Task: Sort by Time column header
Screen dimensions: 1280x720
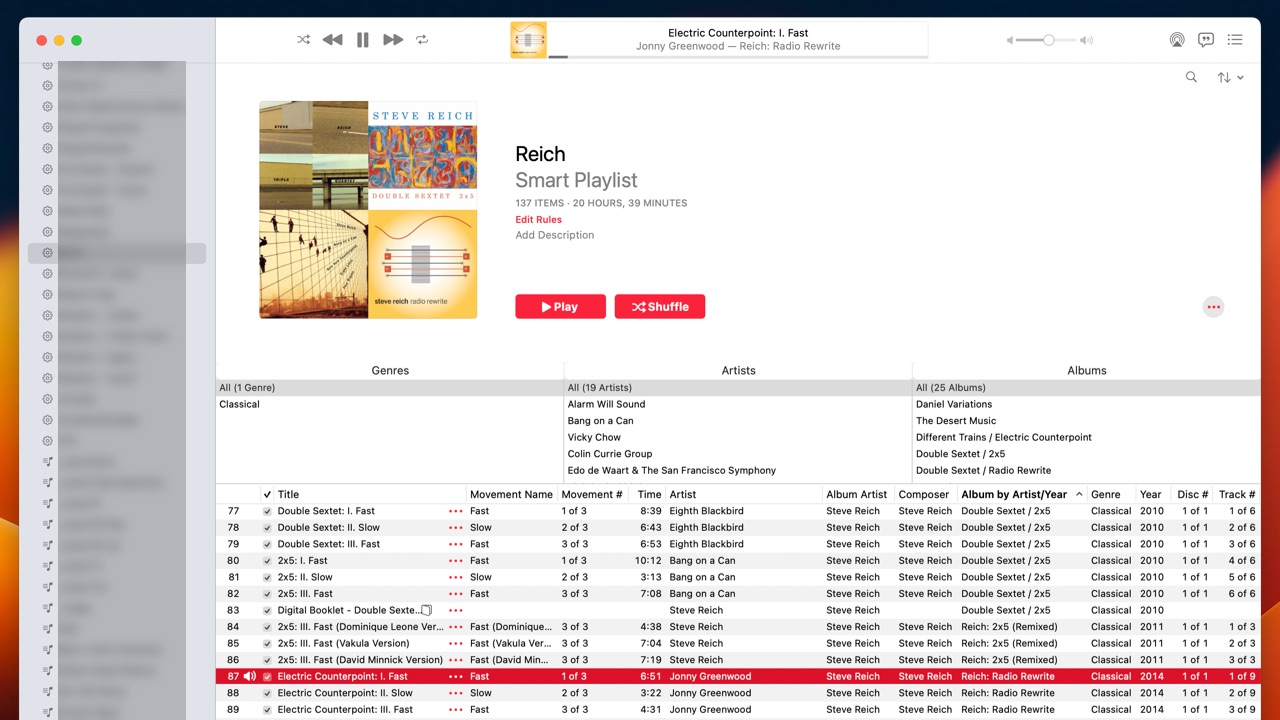Action: (x=650, y=494)
